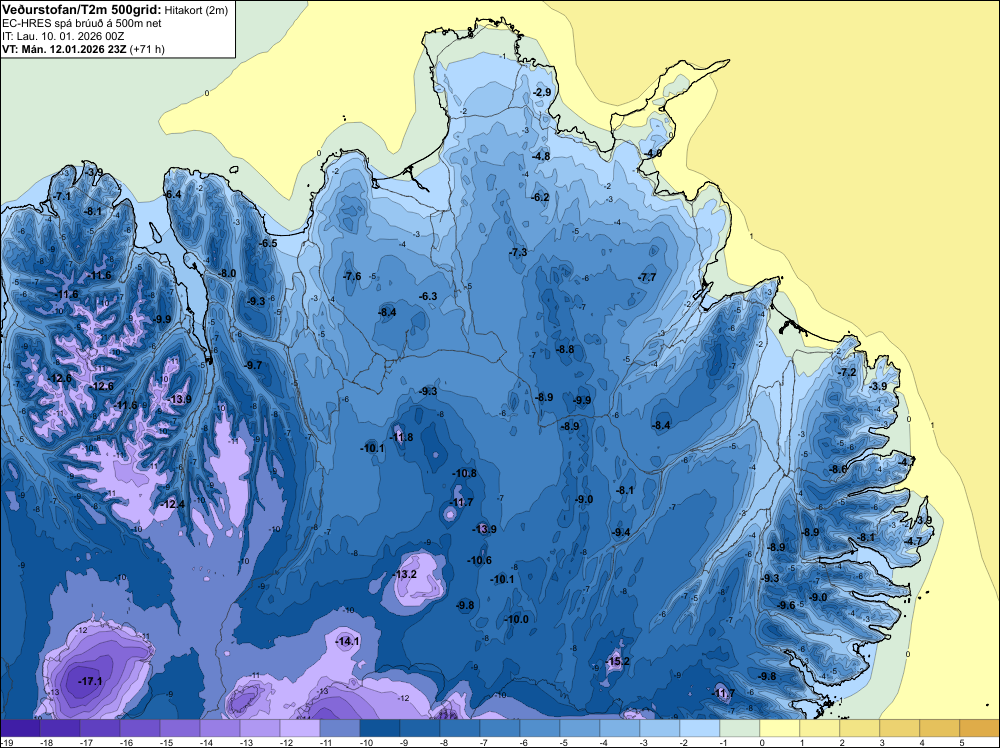This screenshot has height=748, width=1000.
Task: Click the initial time line 'IT: Lau. 10. 01. 2026 00Z'
Action: [63, 36]
